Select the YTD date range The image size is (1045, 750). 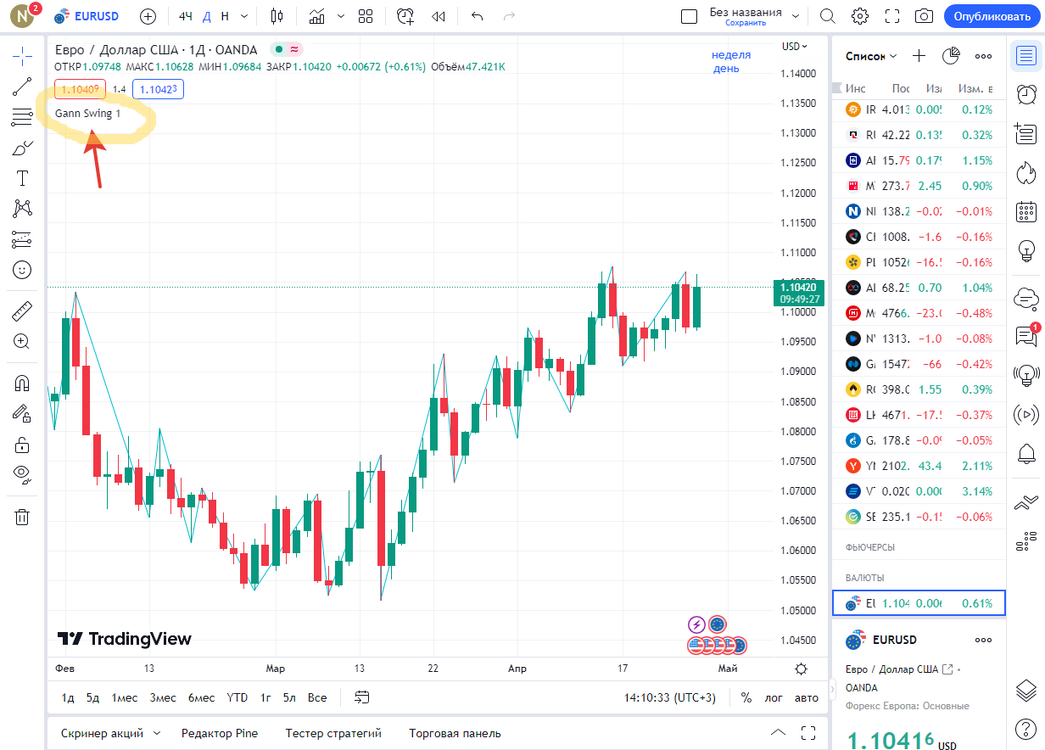(237, 697)
